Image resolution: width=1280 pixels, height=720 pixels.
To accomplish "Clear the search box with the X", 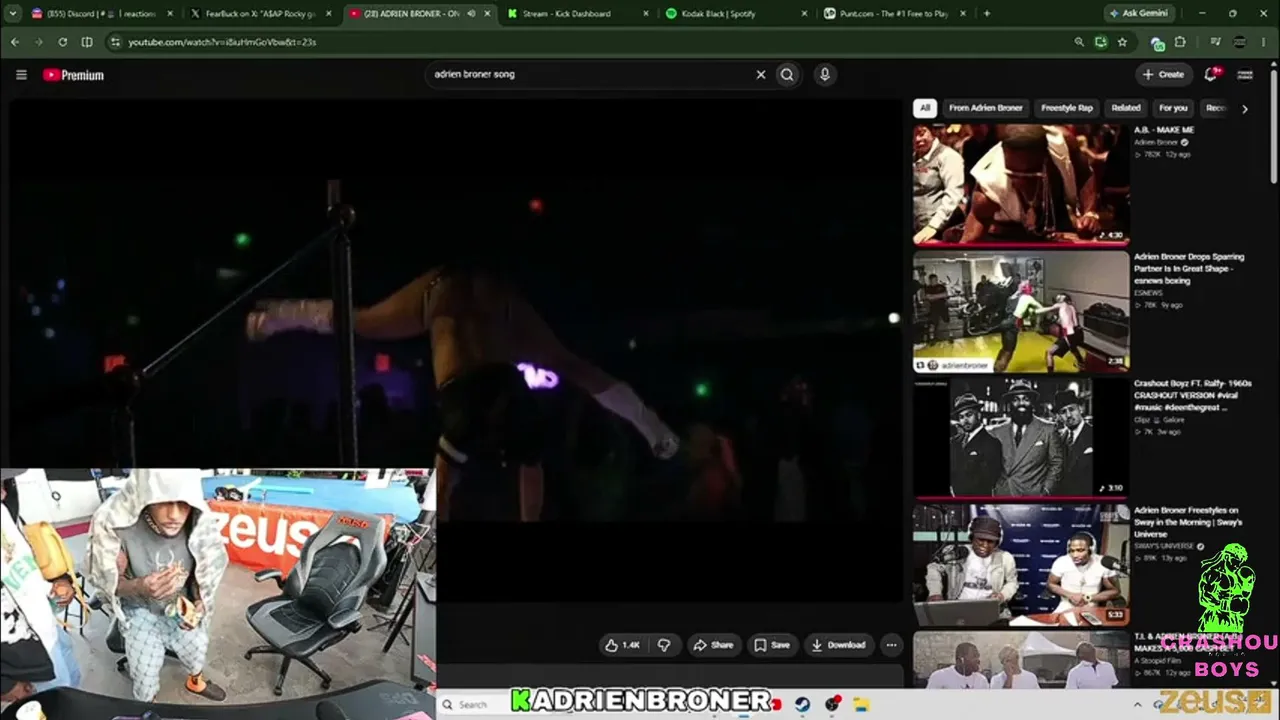I will click(x=760, y=75).
